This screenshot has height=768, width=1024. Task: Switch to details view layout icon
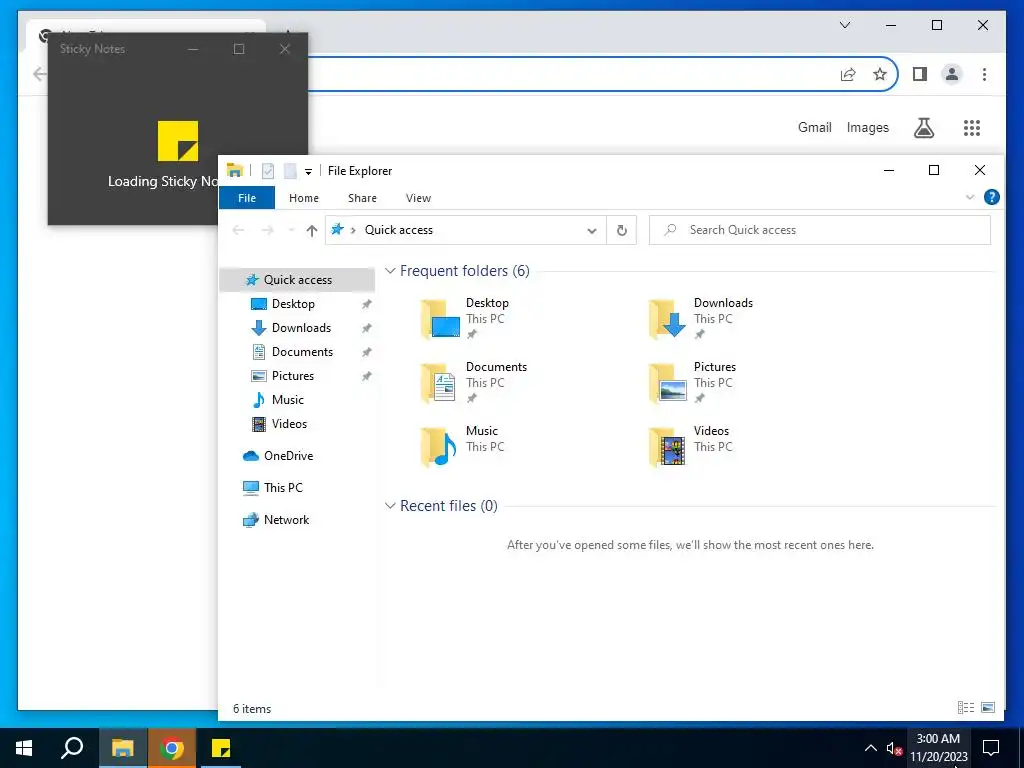coord(966,708)
